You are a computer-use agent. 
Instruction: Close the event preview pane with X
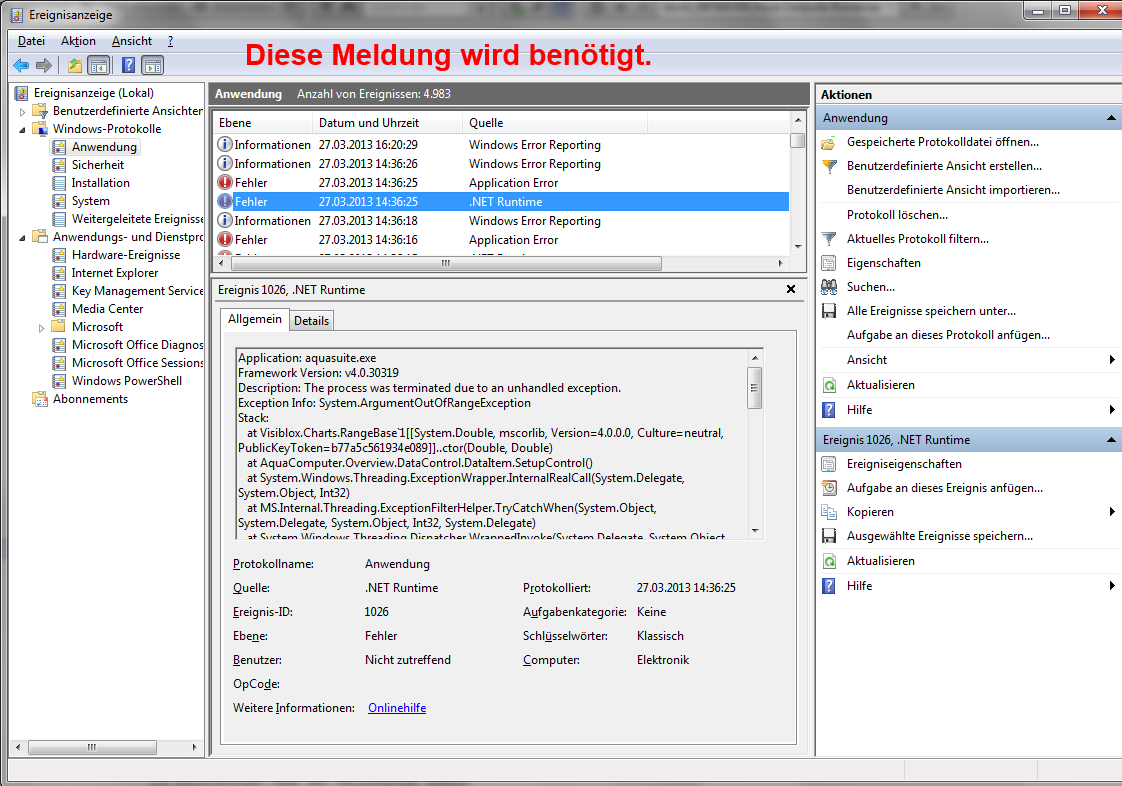point(791,289)
